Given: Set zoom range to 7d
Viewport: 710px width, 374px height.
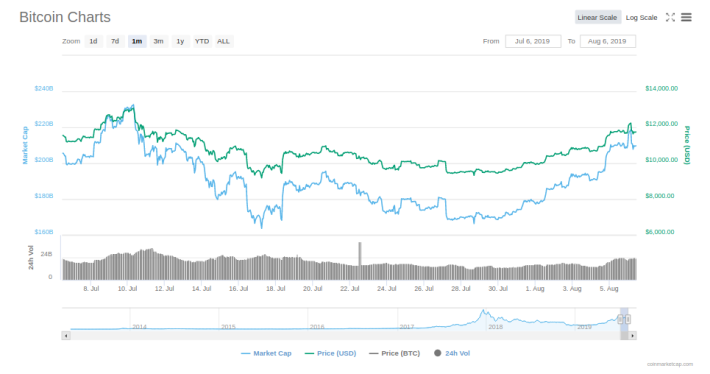Looking at the screenshot, I should pos(115,41).
